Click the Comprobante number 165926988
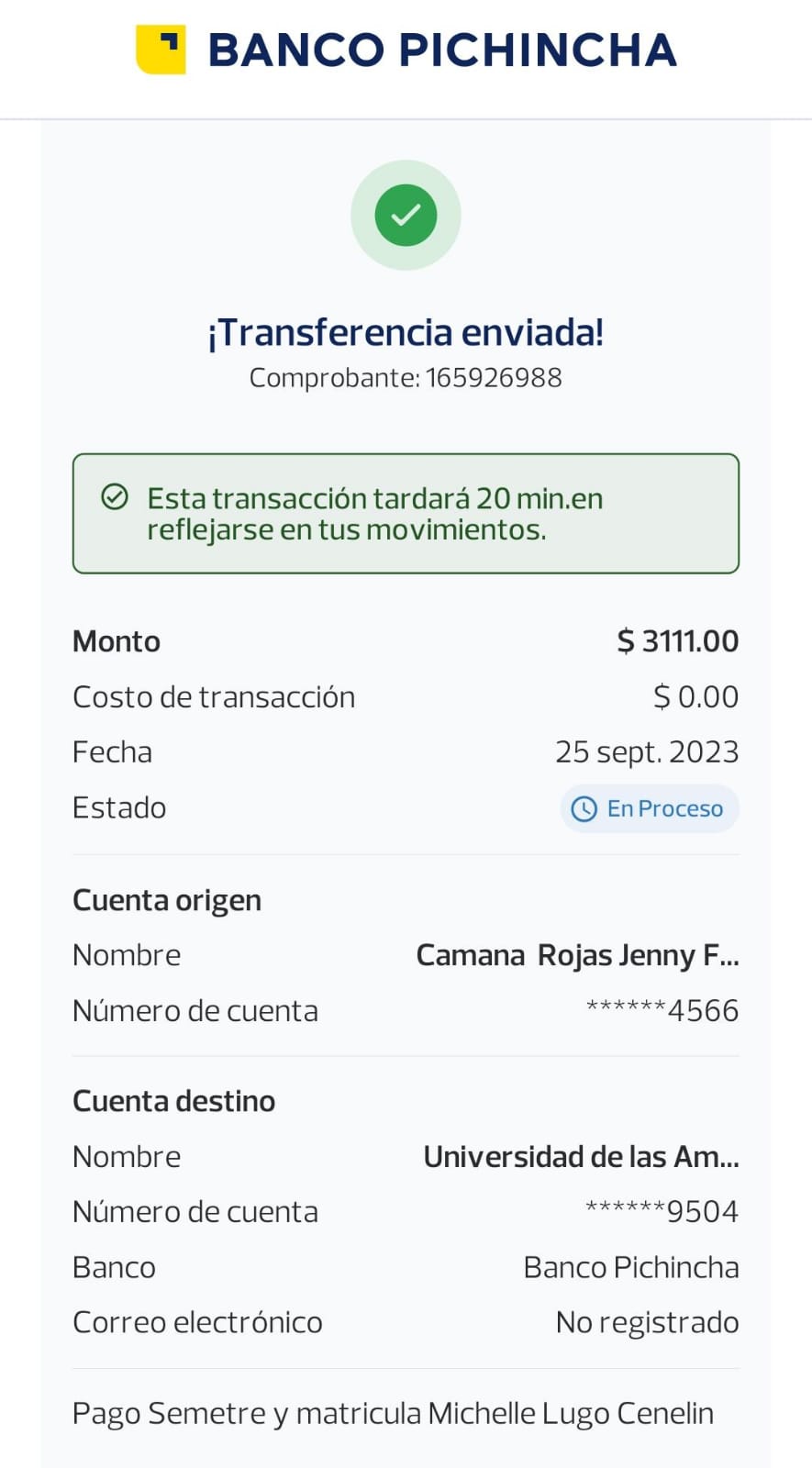812x1468 pixels. (494, 378)
